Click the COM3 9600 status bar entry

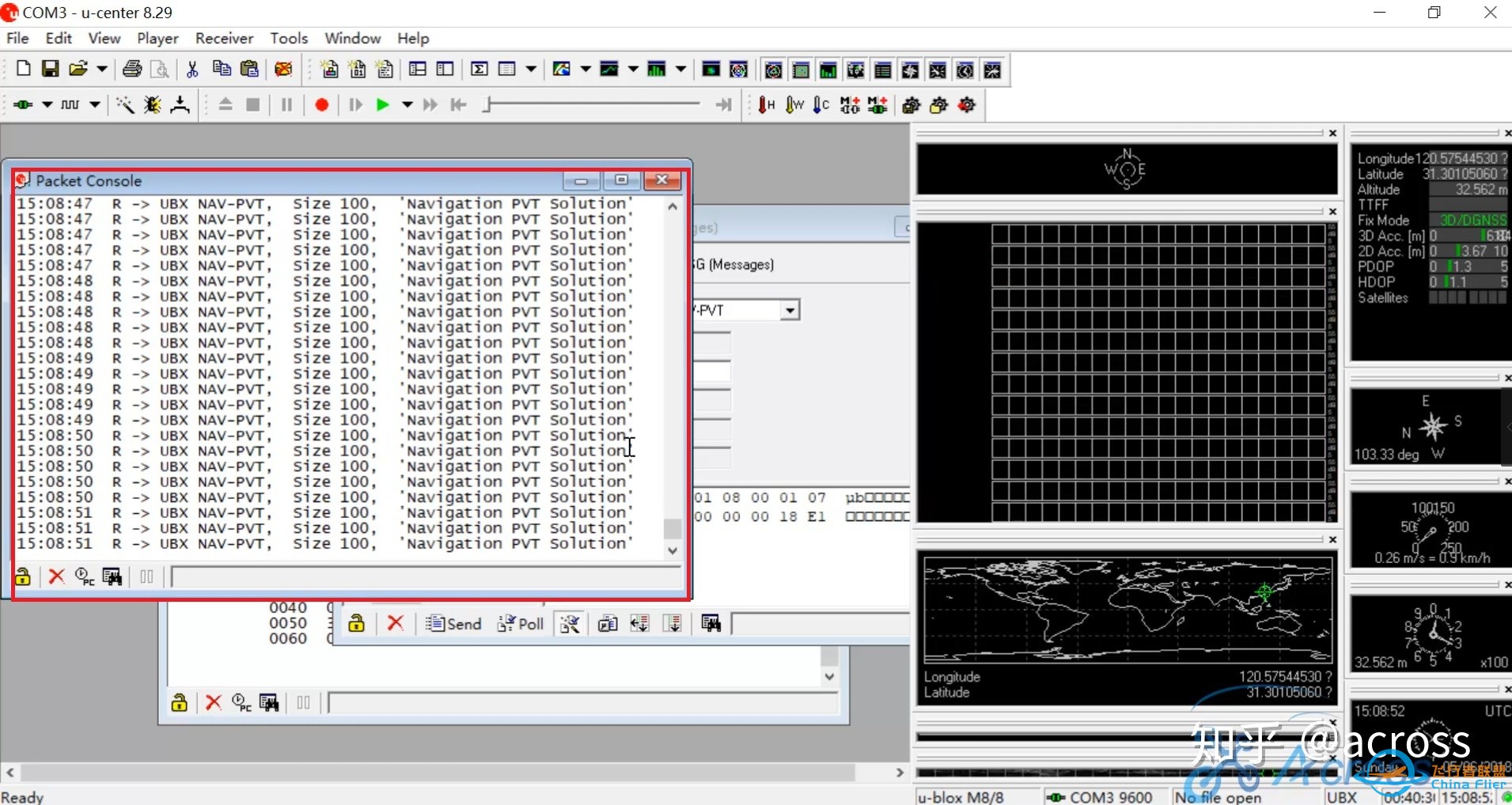(1104, 797)
